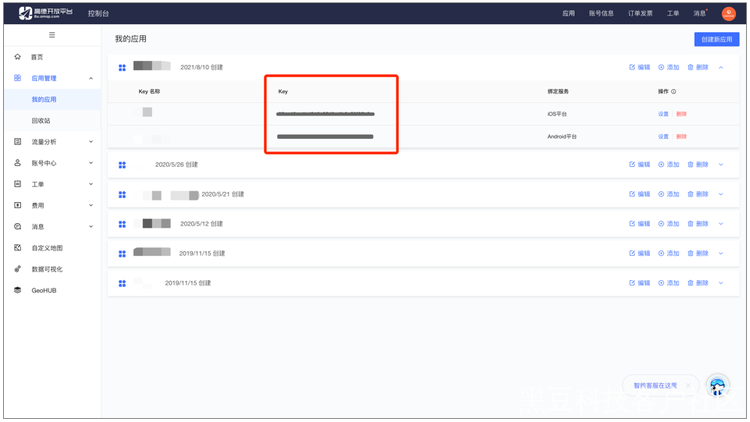Image resolution: width=750 pixels, height=422 pixels.
Task: Click the Key 名称 column header
Action: (149, 91)
